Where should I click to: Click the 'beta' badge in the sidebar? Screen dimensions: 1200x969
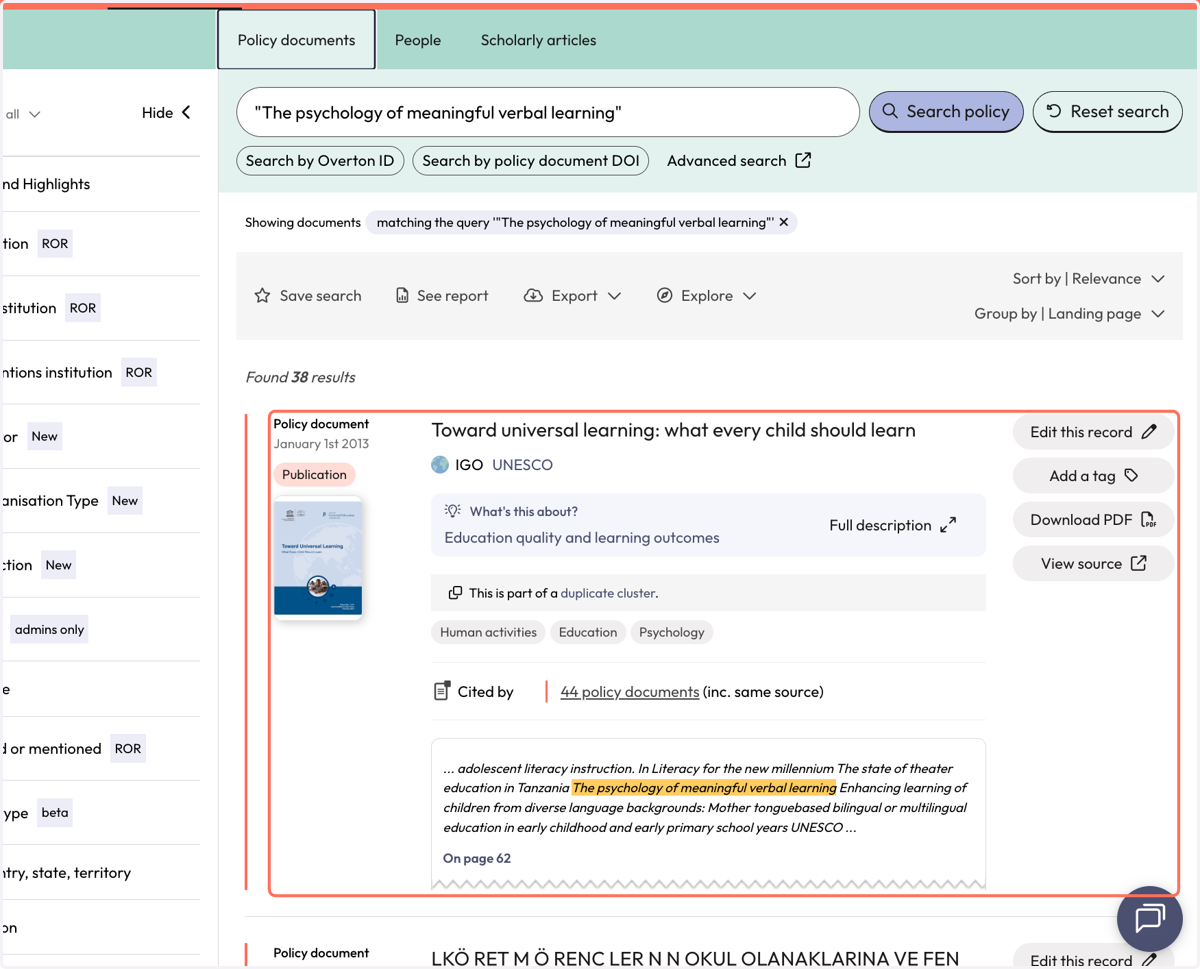55,812
